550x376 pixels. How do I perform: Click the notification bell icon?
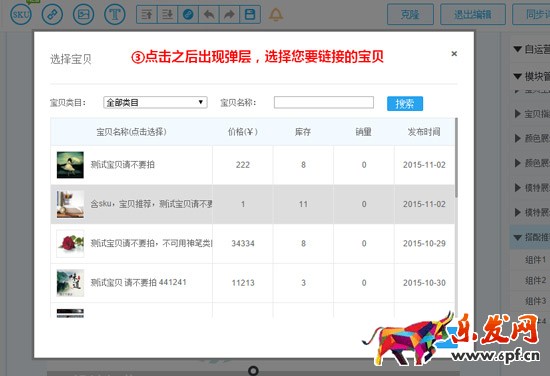tap(276, 14)
